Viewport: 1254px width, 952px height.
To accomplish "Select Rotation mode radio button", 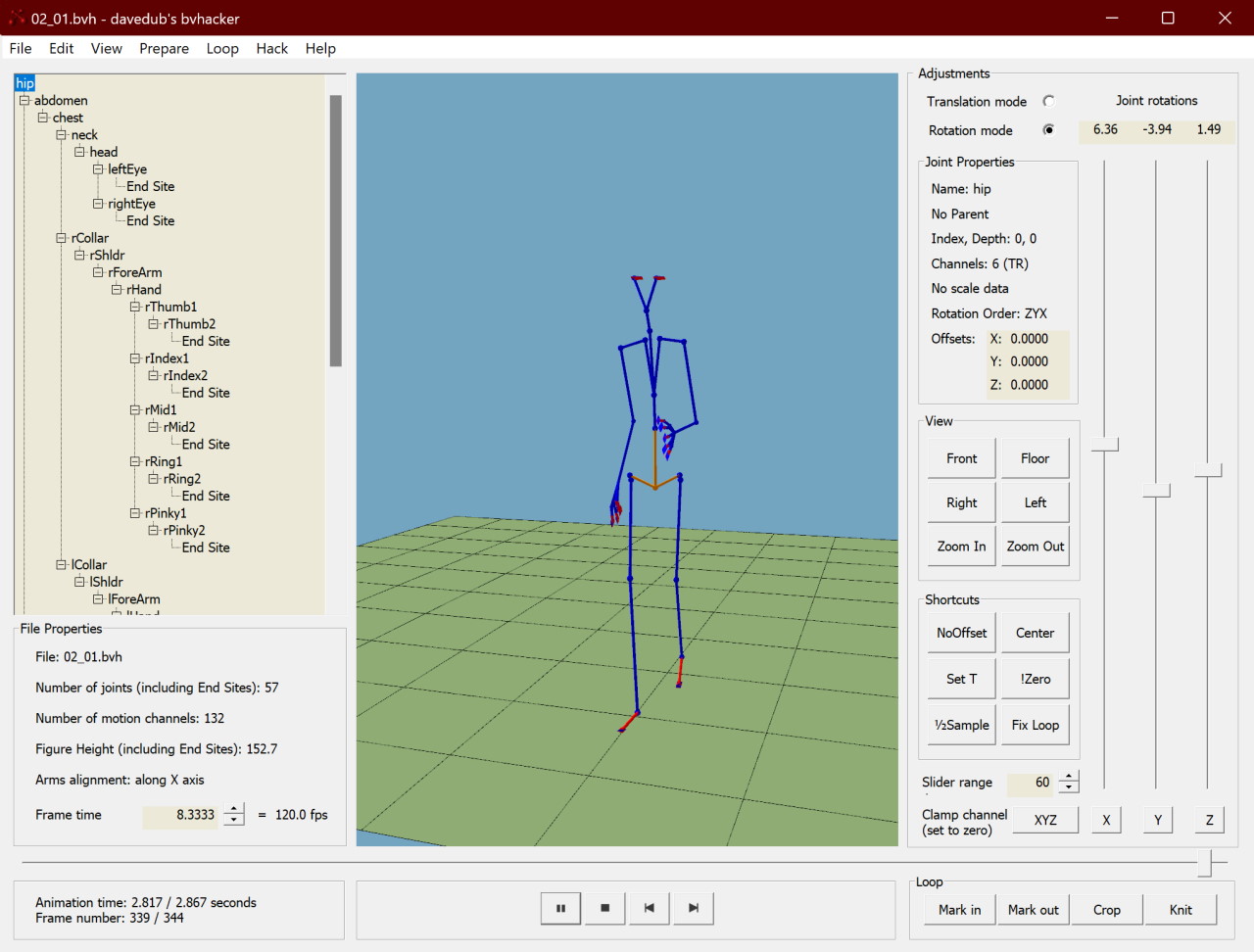I will 1048,130.
